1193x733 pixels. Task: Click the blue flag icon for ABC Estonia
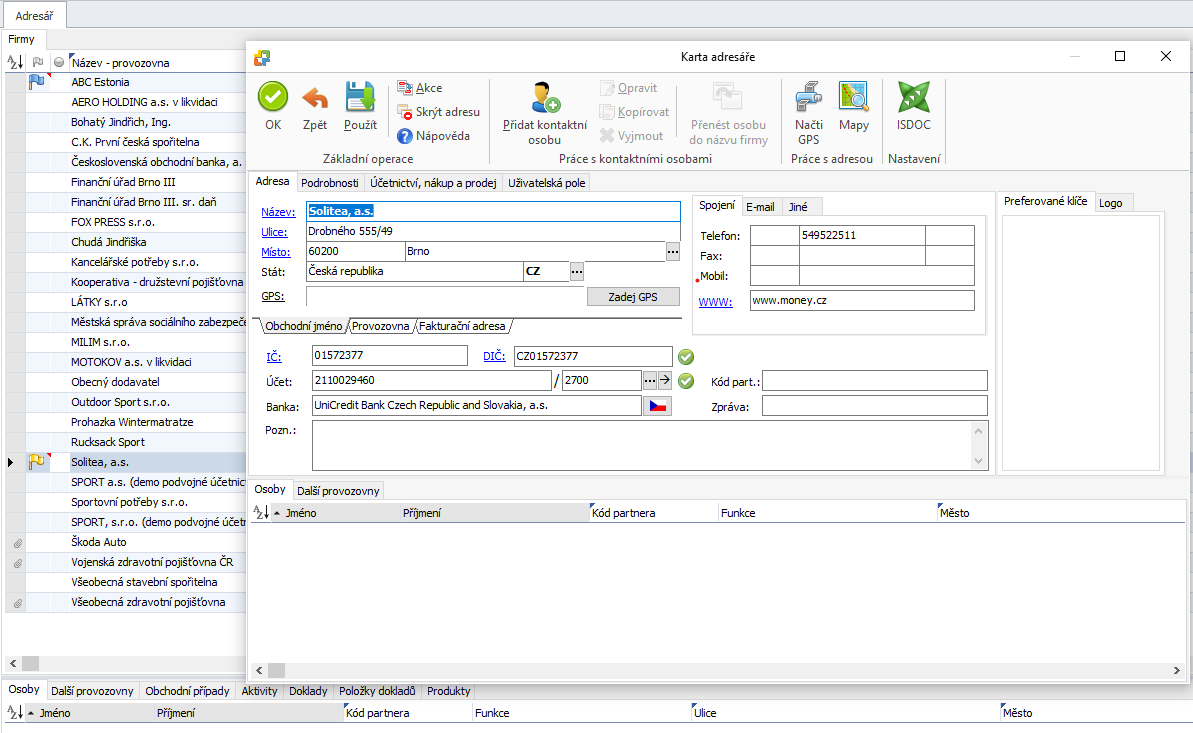click(36, 82)
